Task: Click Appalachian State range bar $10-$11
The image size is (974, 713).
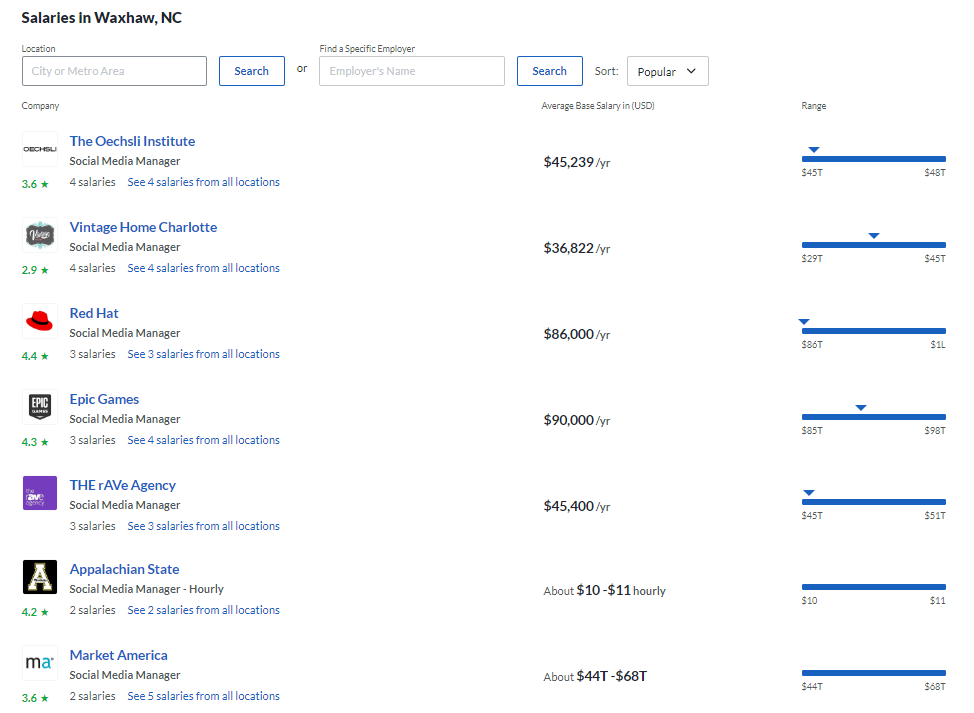Action: coord(873,587)
